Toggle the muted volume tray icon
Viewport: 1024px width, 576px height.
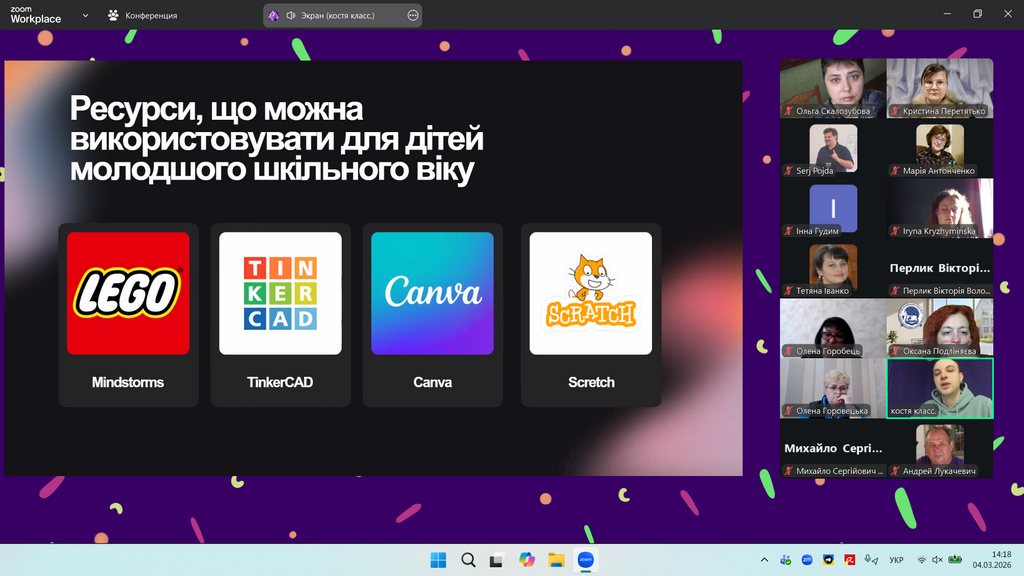[936, 560]
